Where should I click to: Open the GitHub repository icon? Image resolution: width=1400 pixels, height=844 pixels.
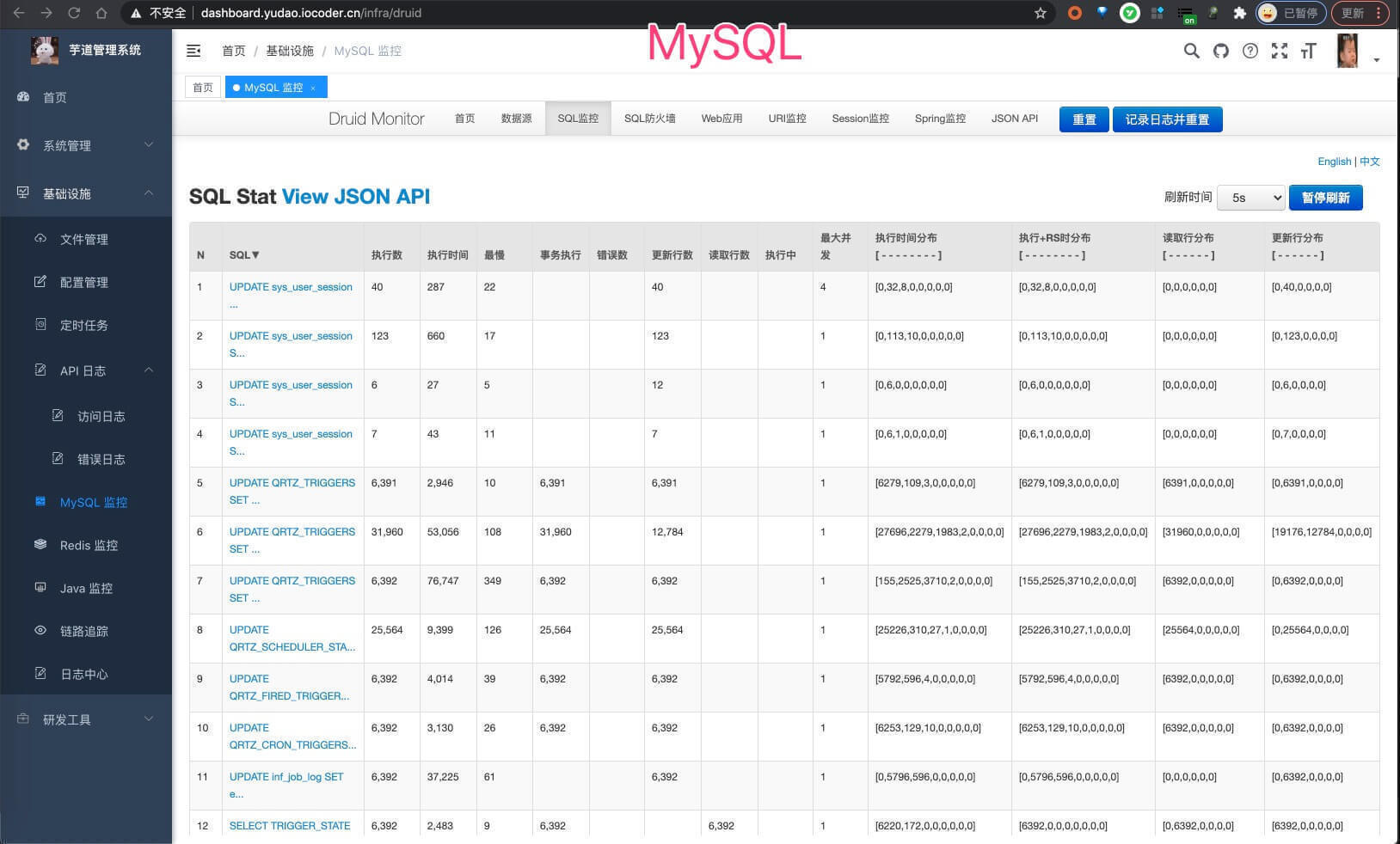(1220, 51)
